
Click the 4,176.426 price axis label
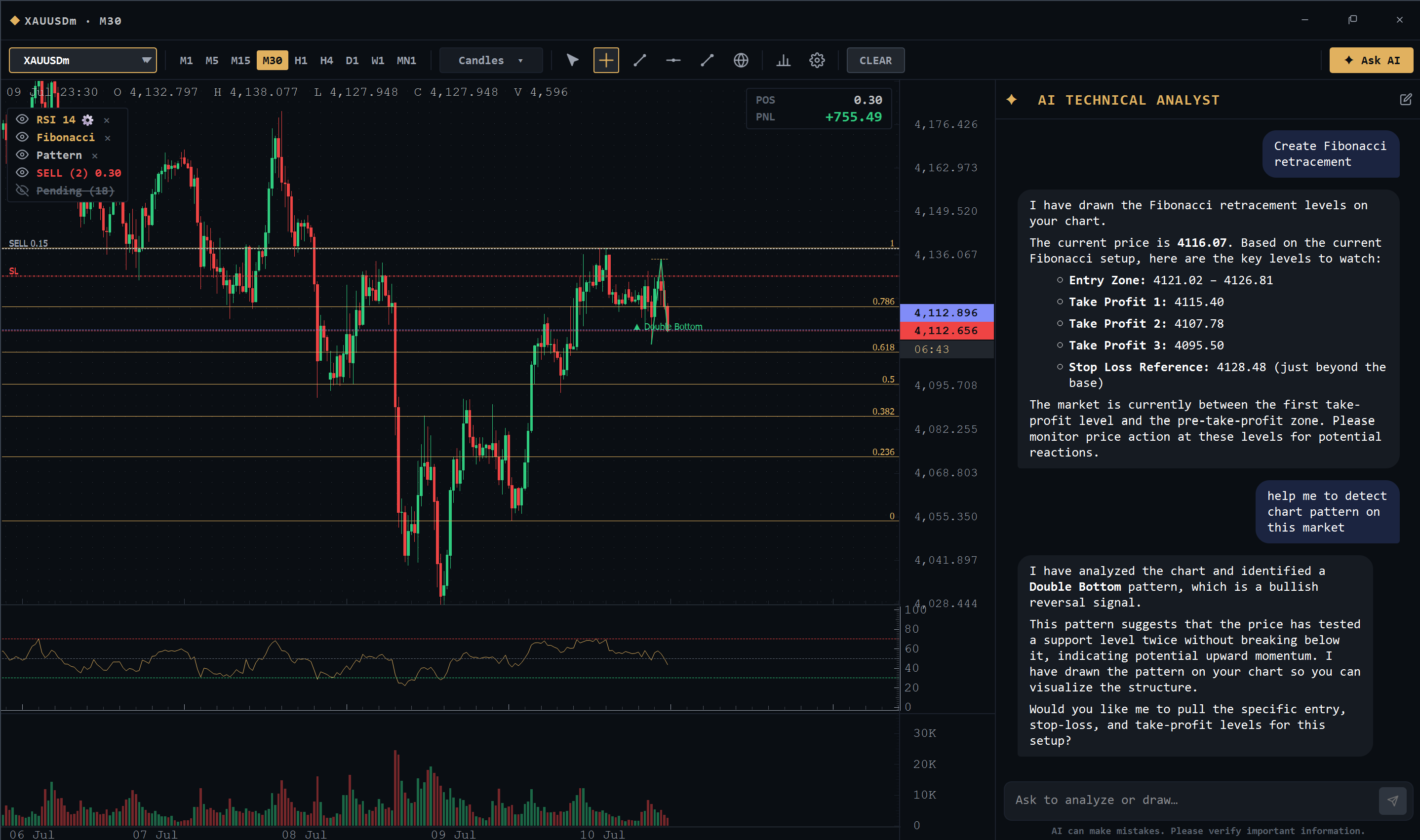tap(946, 124)
